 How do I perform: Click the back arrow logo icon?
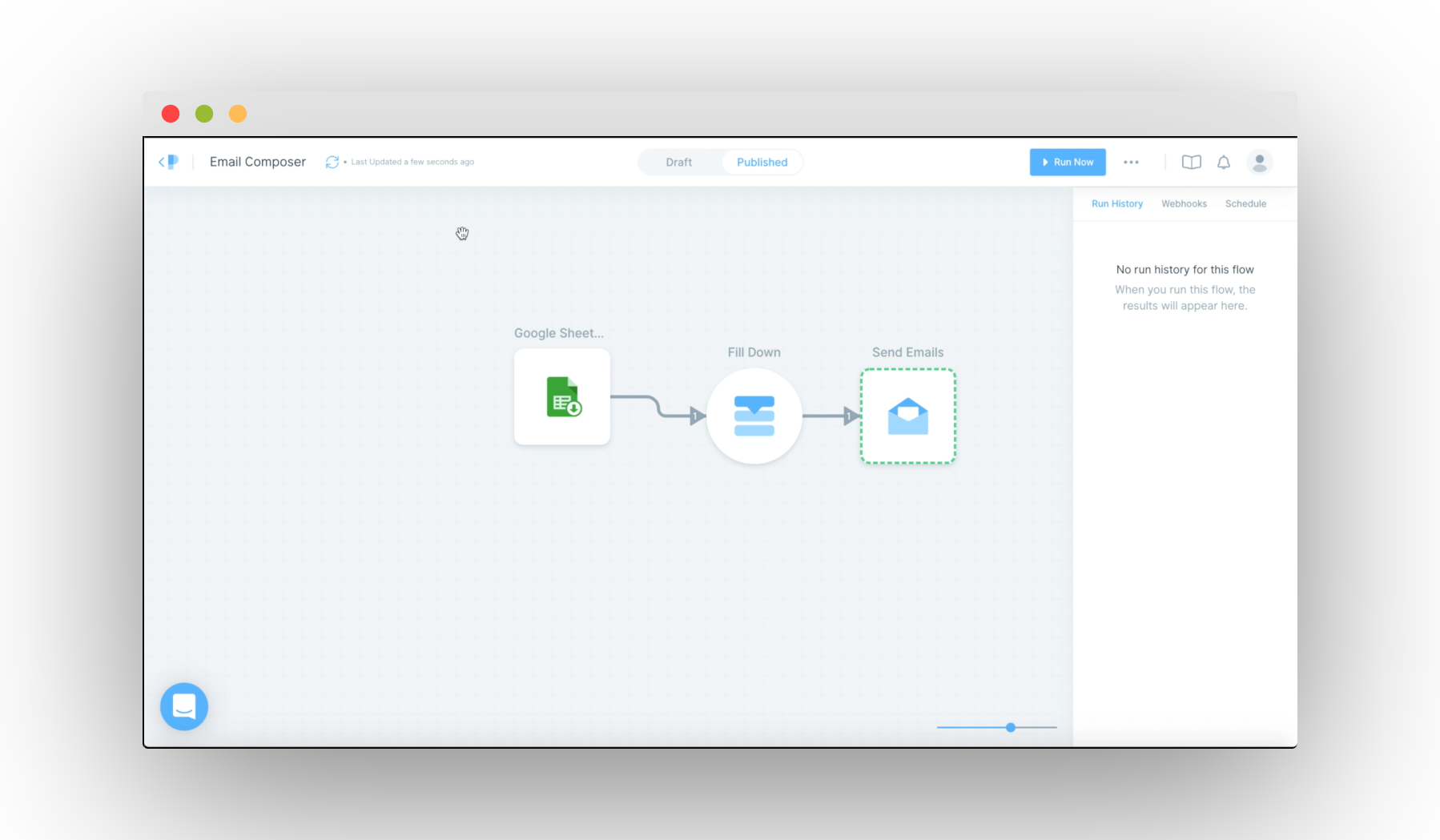(168, 162)
